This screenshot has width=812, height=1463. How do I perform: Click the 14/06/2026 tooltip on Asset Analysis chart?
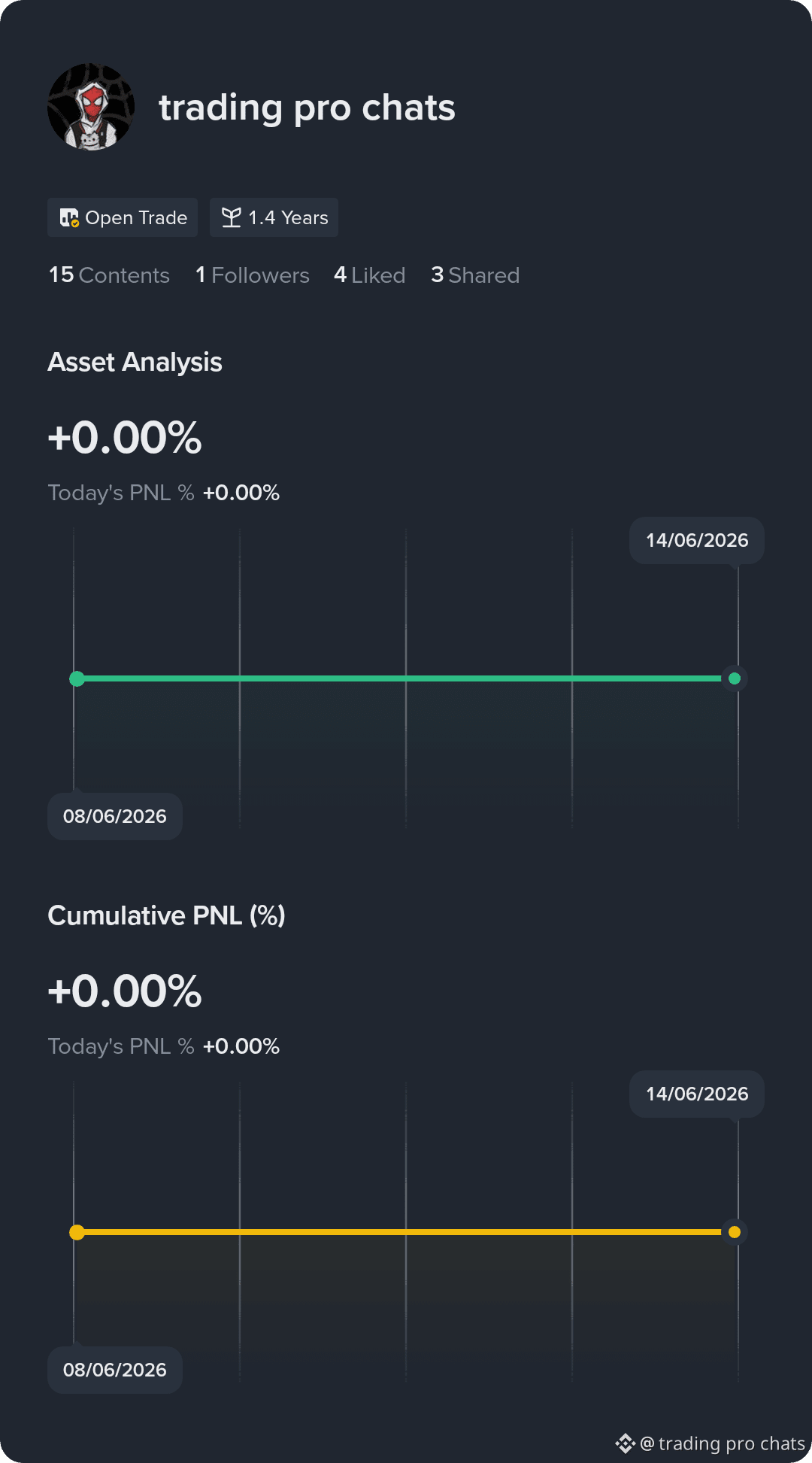[x=697, y=540]
